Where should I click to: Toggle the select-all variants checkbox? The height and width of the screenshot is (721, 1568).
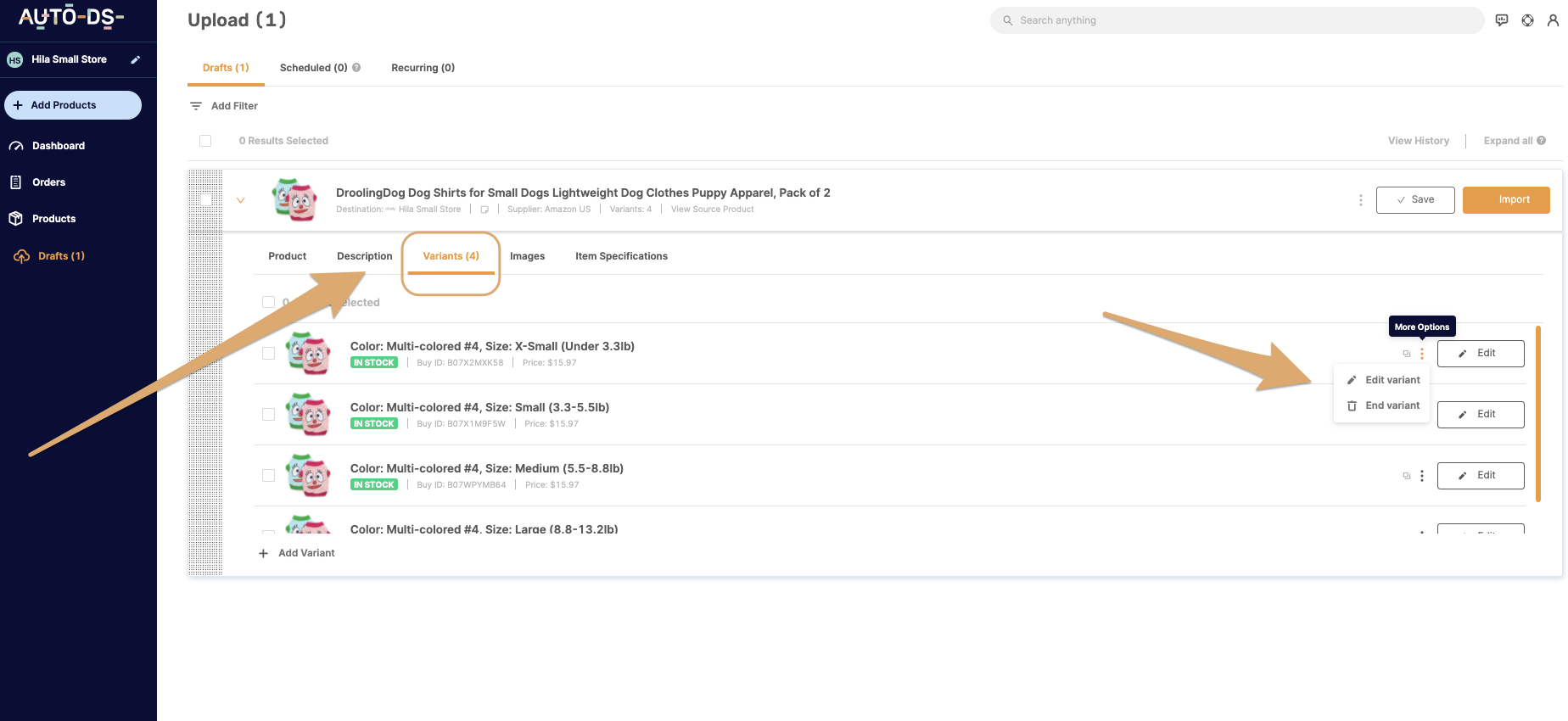(268, 302)
